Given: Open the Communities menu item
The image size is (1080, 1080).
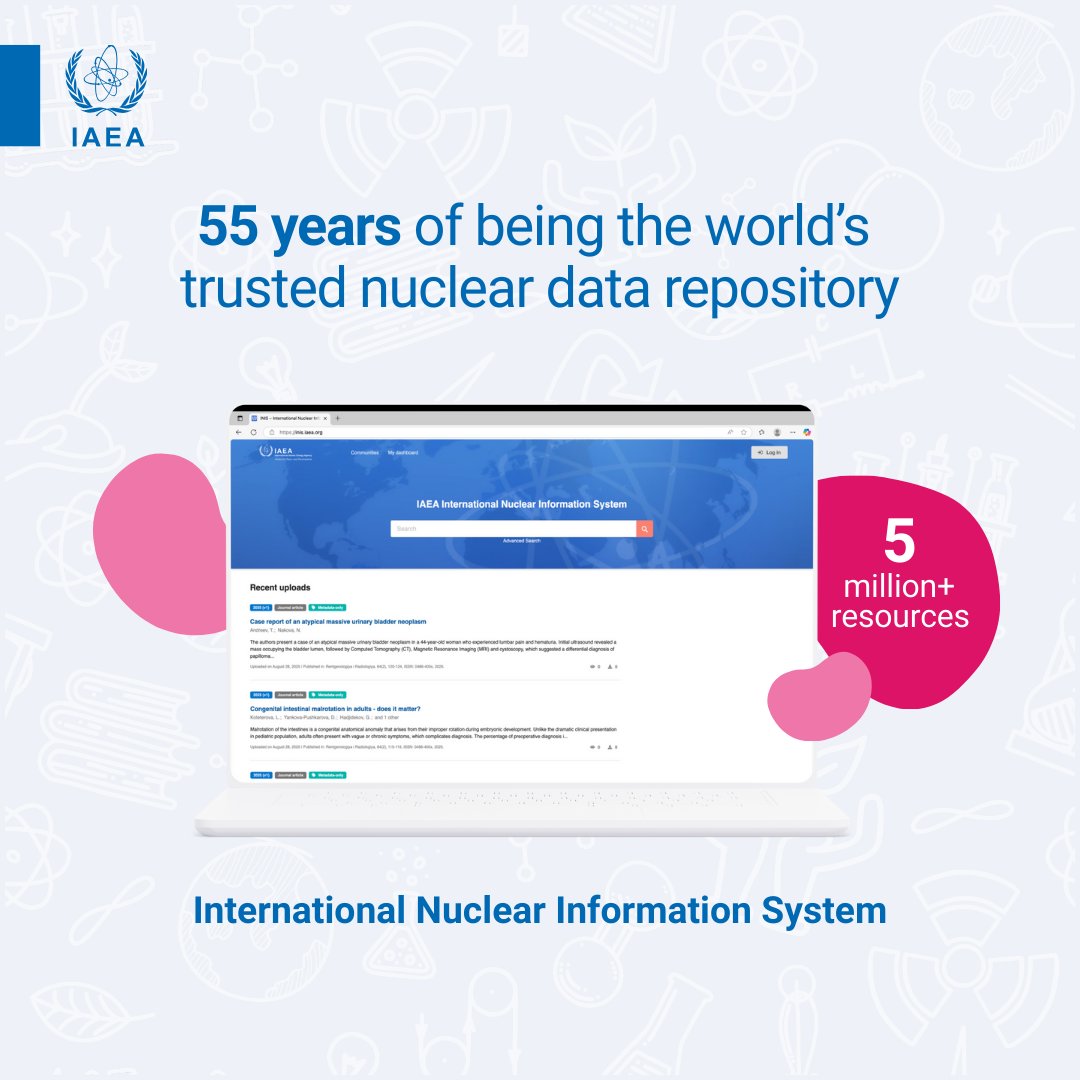Looking at the screenshot, I should click(x=364, y=453).
